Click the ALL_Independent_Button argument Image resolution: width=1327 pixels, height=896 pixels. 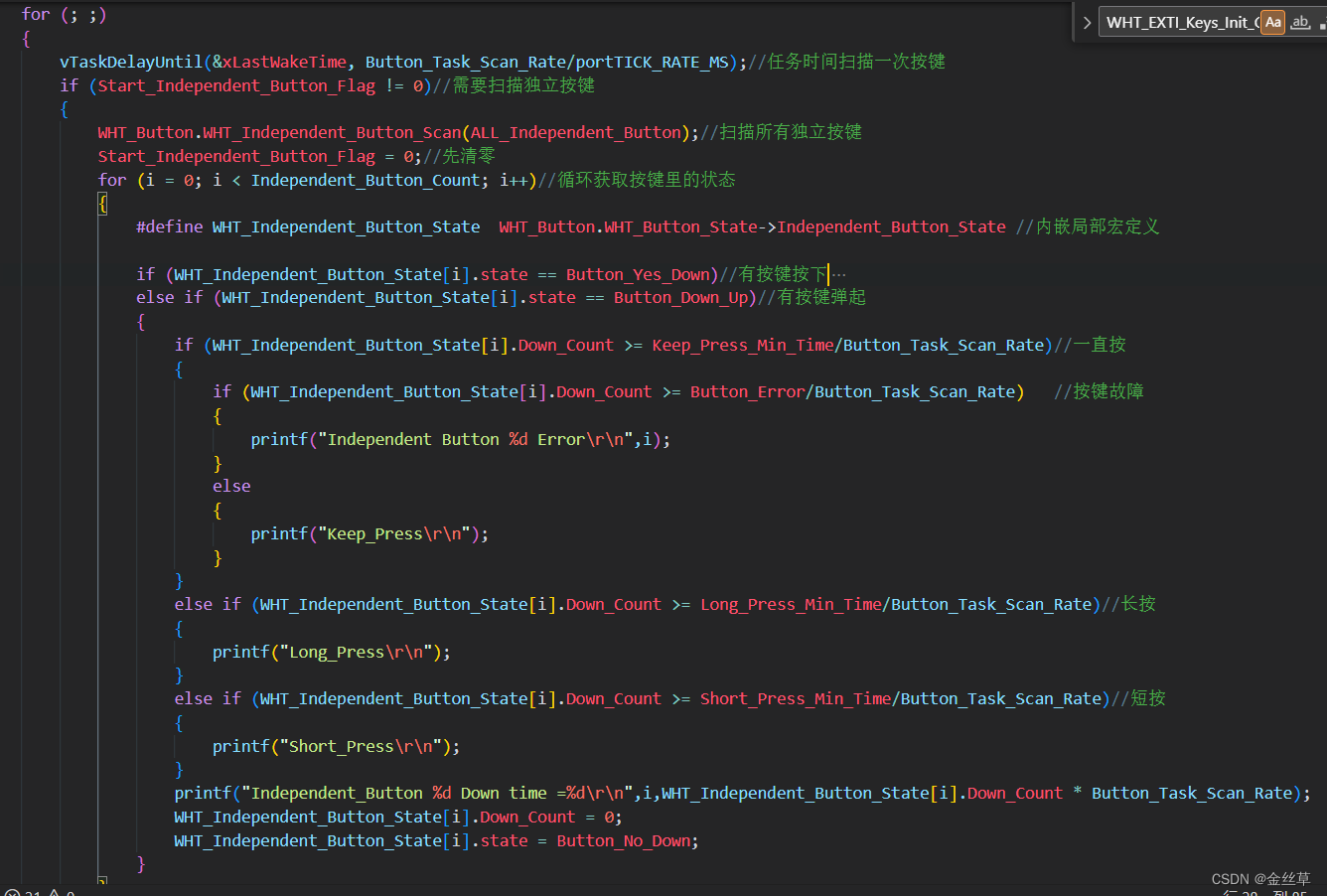[576, 132]
